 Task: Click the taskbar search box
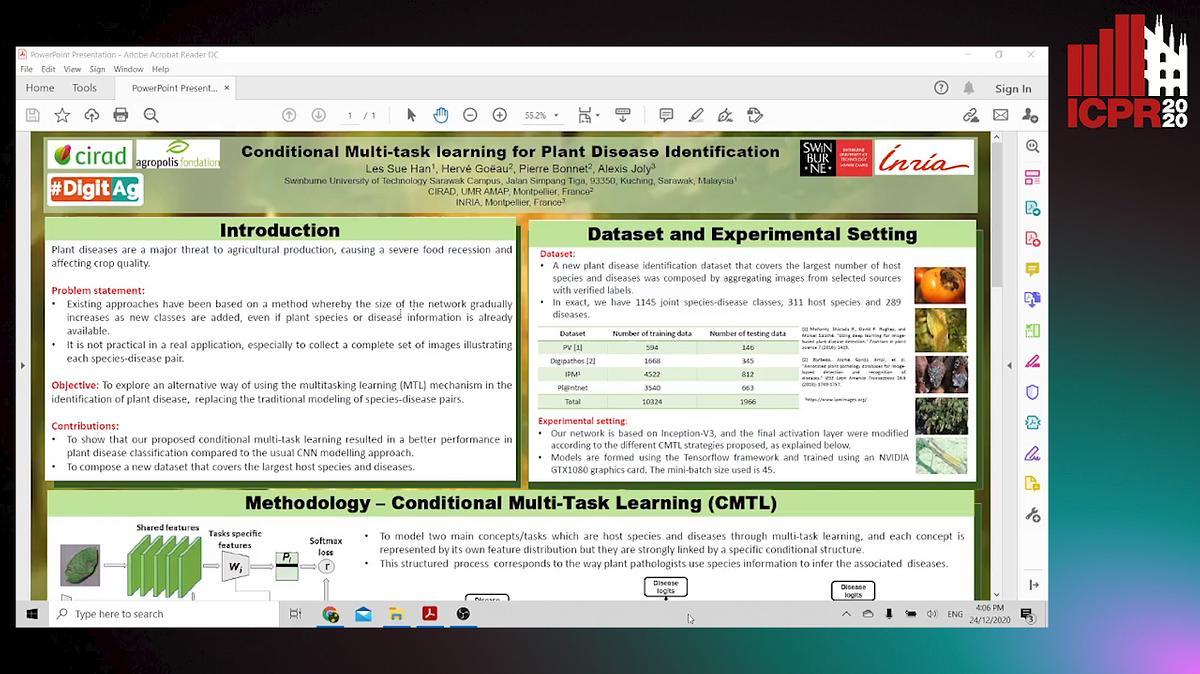tap(165, 613)
